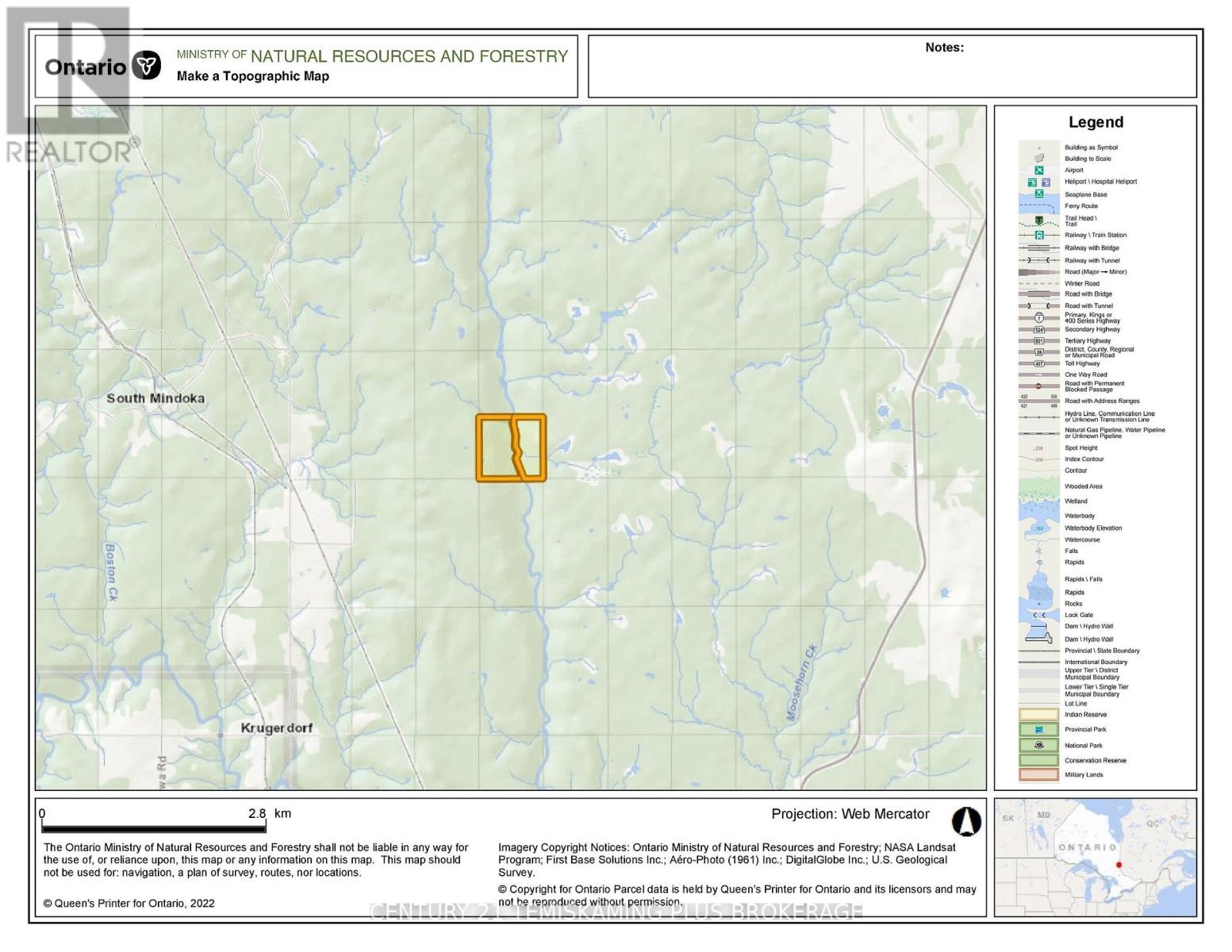Select the Military Lands color swatch
The width and height of the screenshot is (1232, 952).
(x=1038, y=774)
